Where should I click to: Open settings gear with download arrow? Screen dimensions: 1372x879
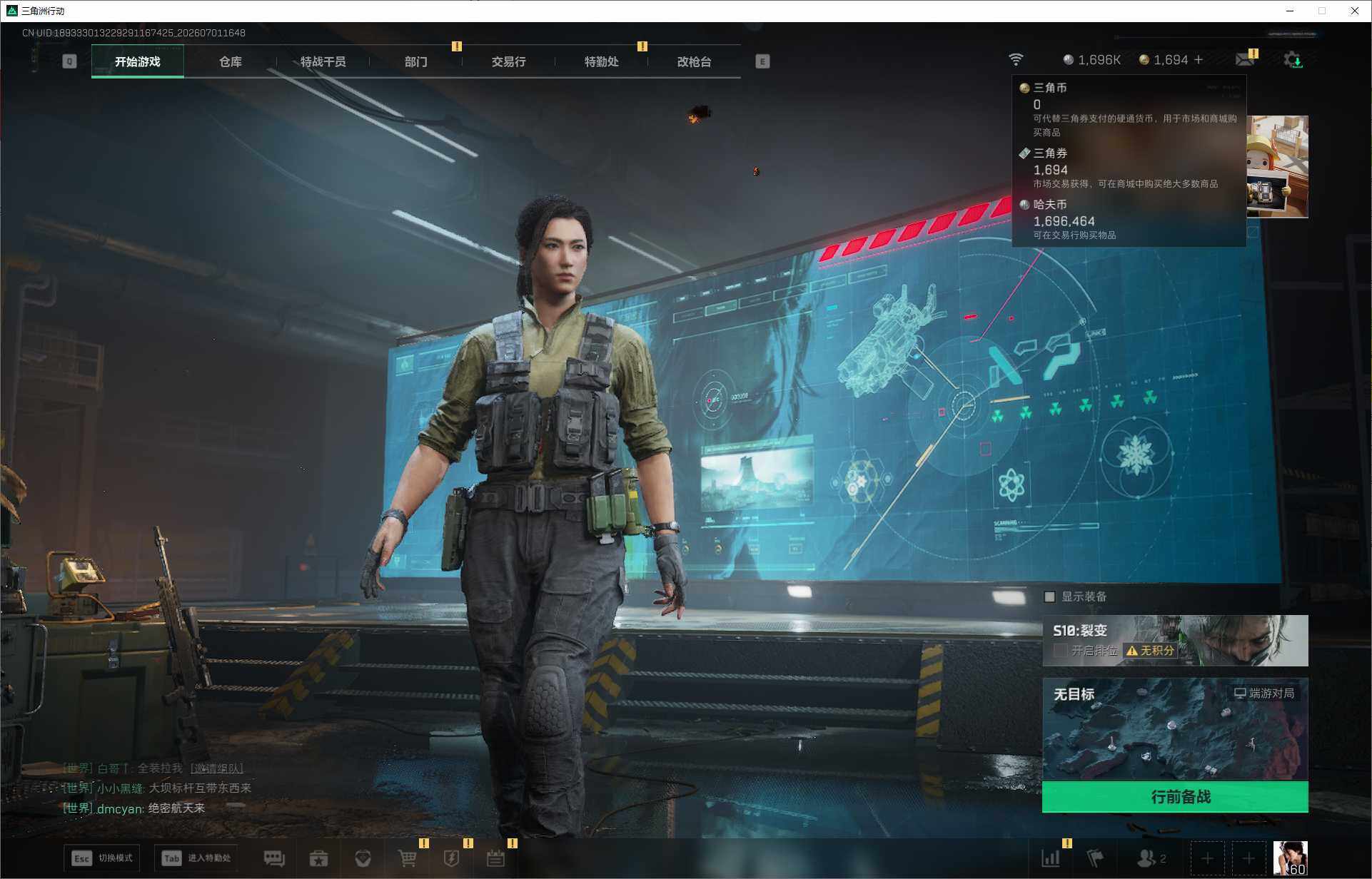coord(1293,60)
